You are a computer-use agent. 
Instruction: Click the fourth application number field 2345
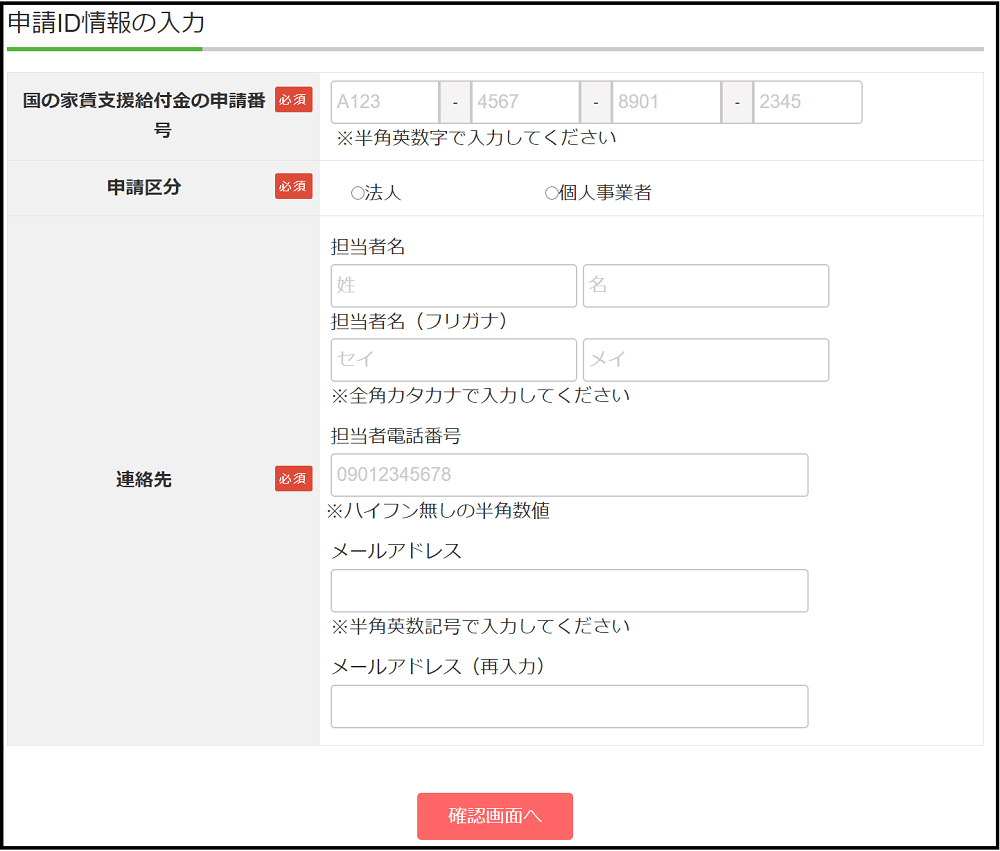807,102
